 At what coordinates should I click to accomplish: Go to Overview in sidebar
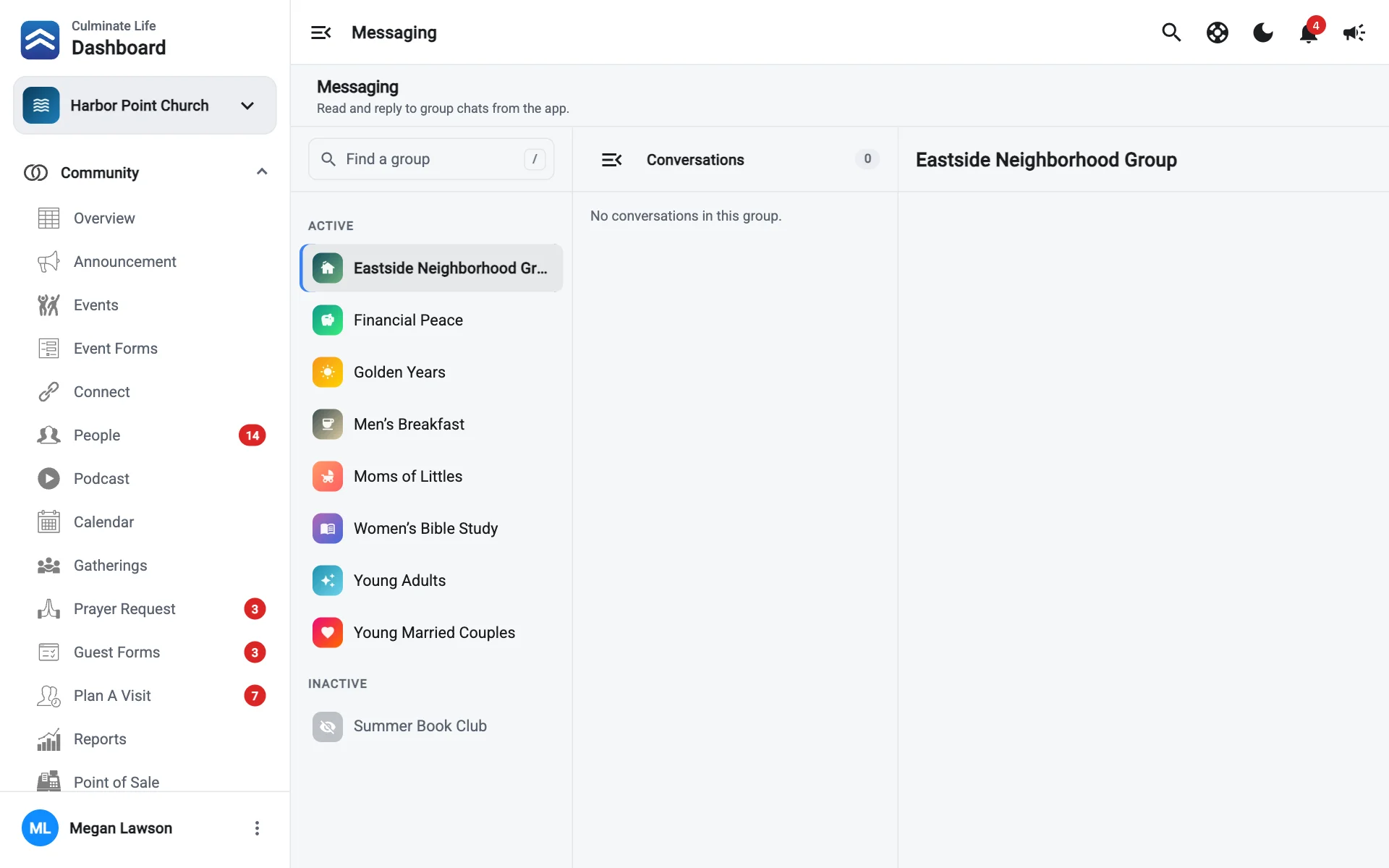pyautogui.click(x=104, y=218)
